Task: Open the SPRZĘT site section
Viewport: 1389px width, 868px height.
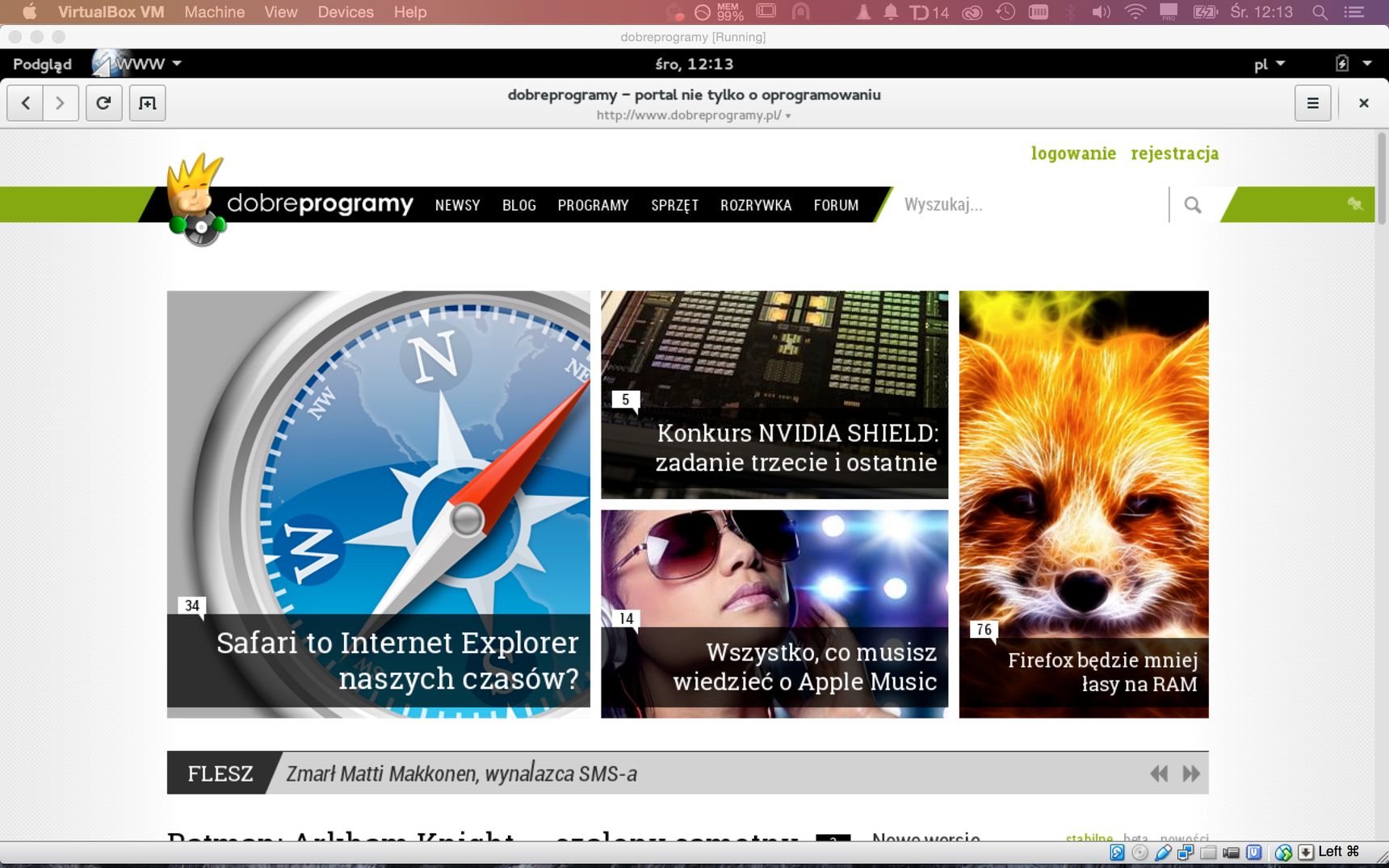Action: (x=674, y=205)
